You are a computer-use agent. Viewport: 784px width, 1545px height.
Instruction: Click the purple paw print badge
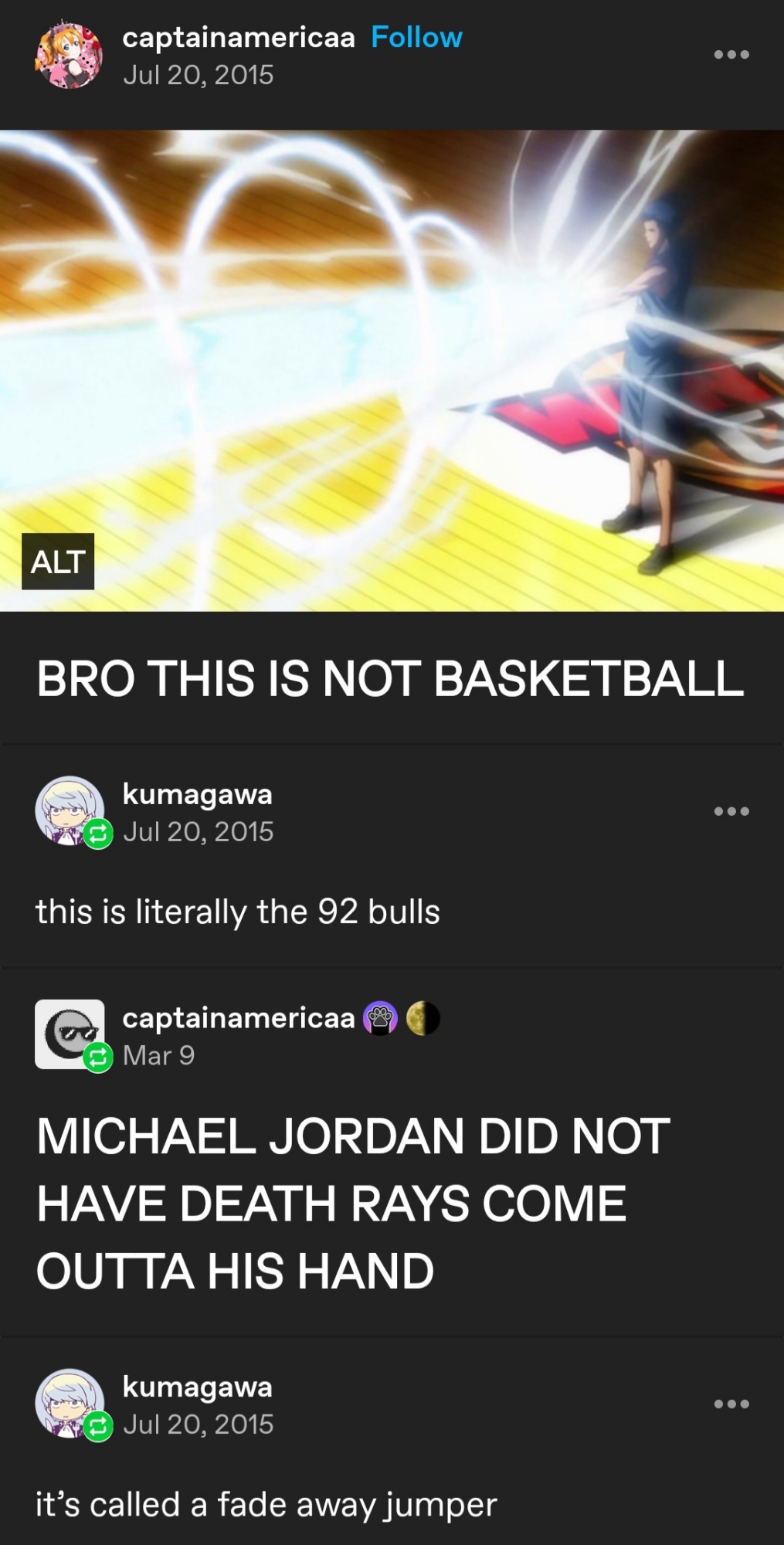pos(380,1018)
